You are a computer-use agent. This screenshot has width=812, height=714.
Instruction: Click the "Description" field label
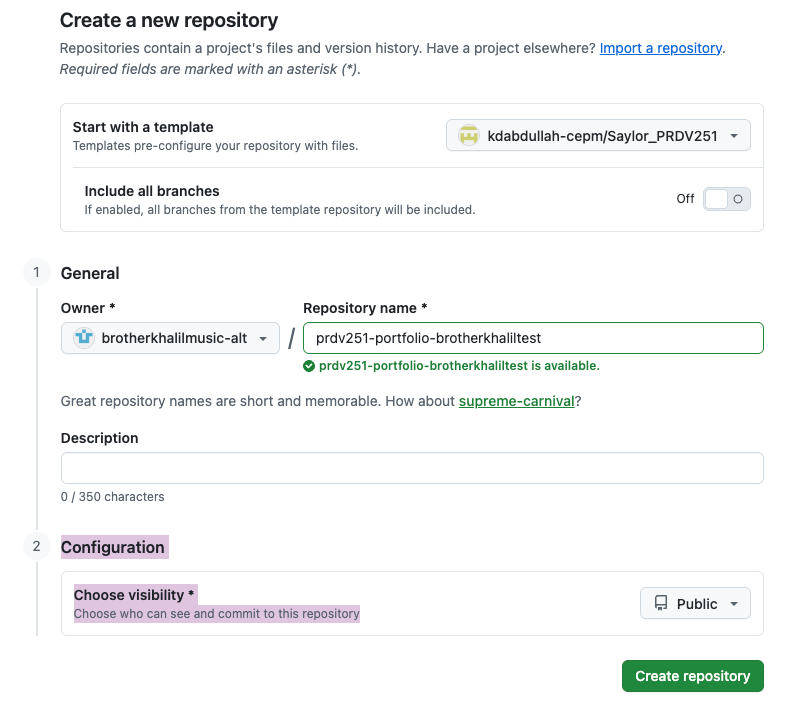click(99, 439)
